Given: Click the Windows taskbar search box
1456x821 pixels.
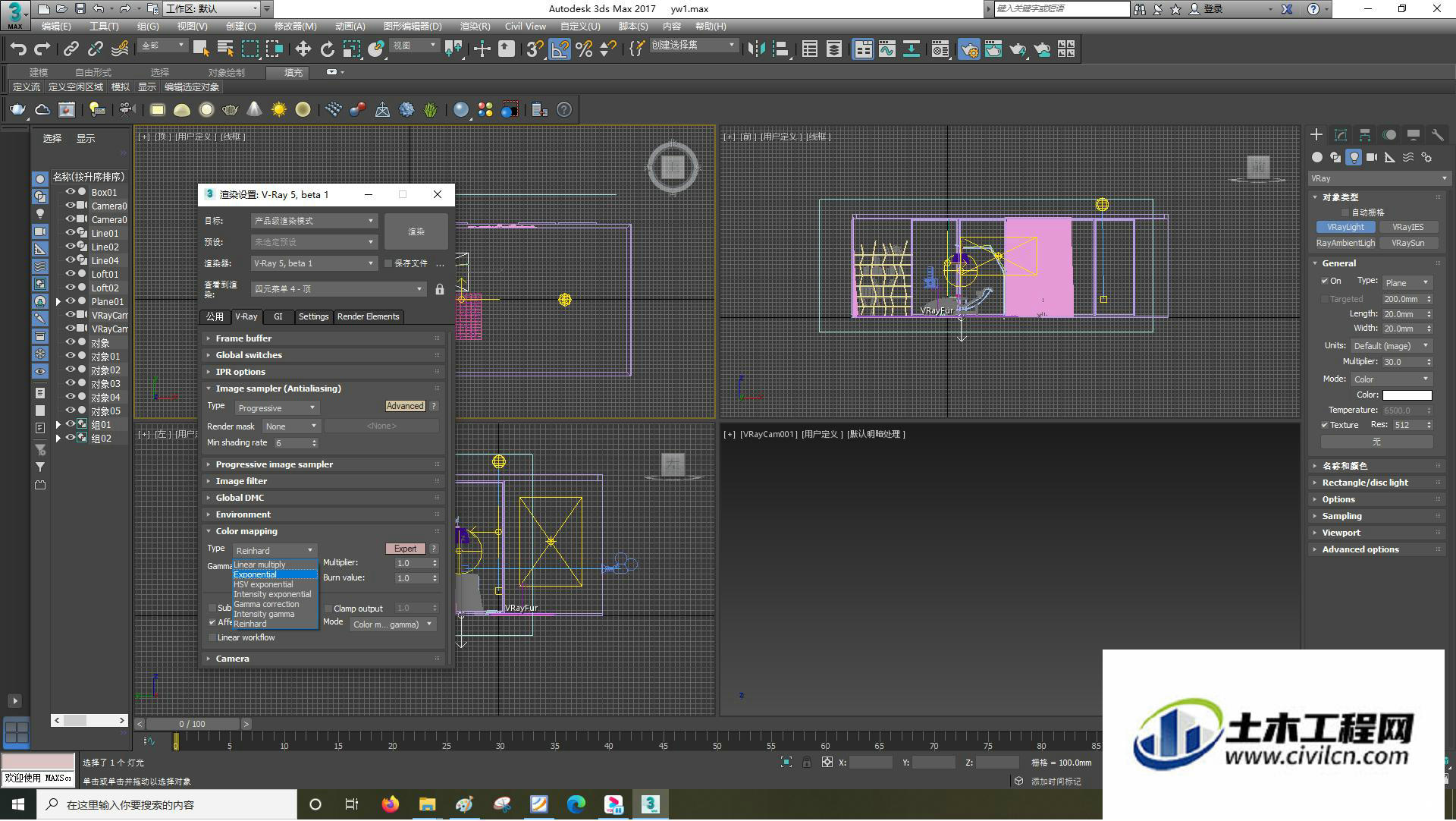Looking at the screenshot, I should tap(167, 804).
